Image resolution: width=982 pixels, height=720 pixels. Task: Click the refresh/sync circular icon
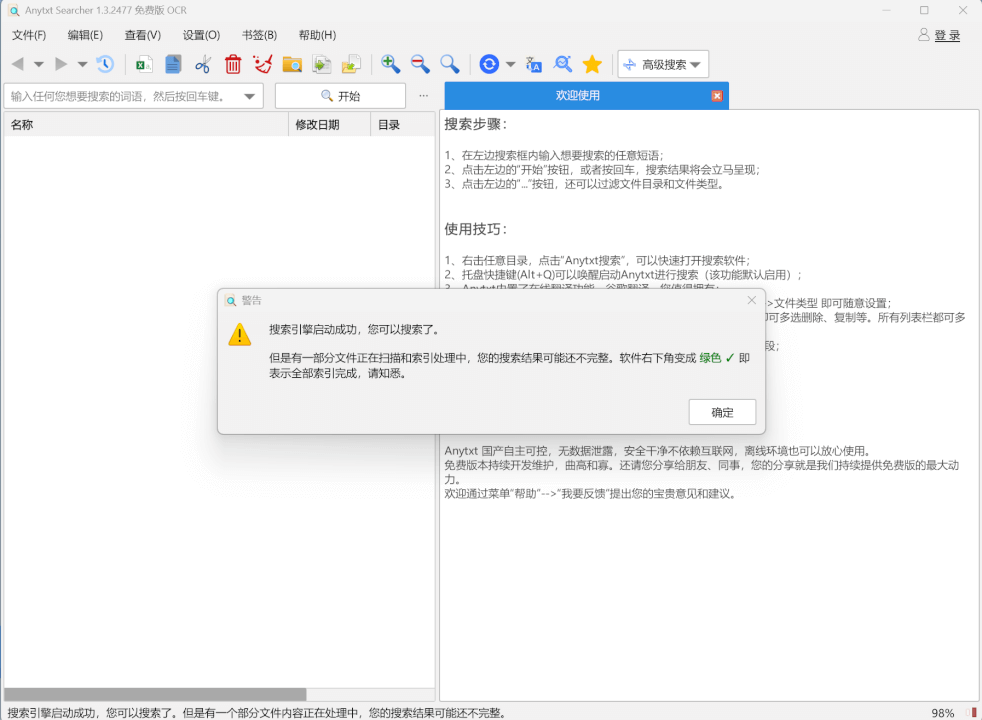[x=488, y=63]
